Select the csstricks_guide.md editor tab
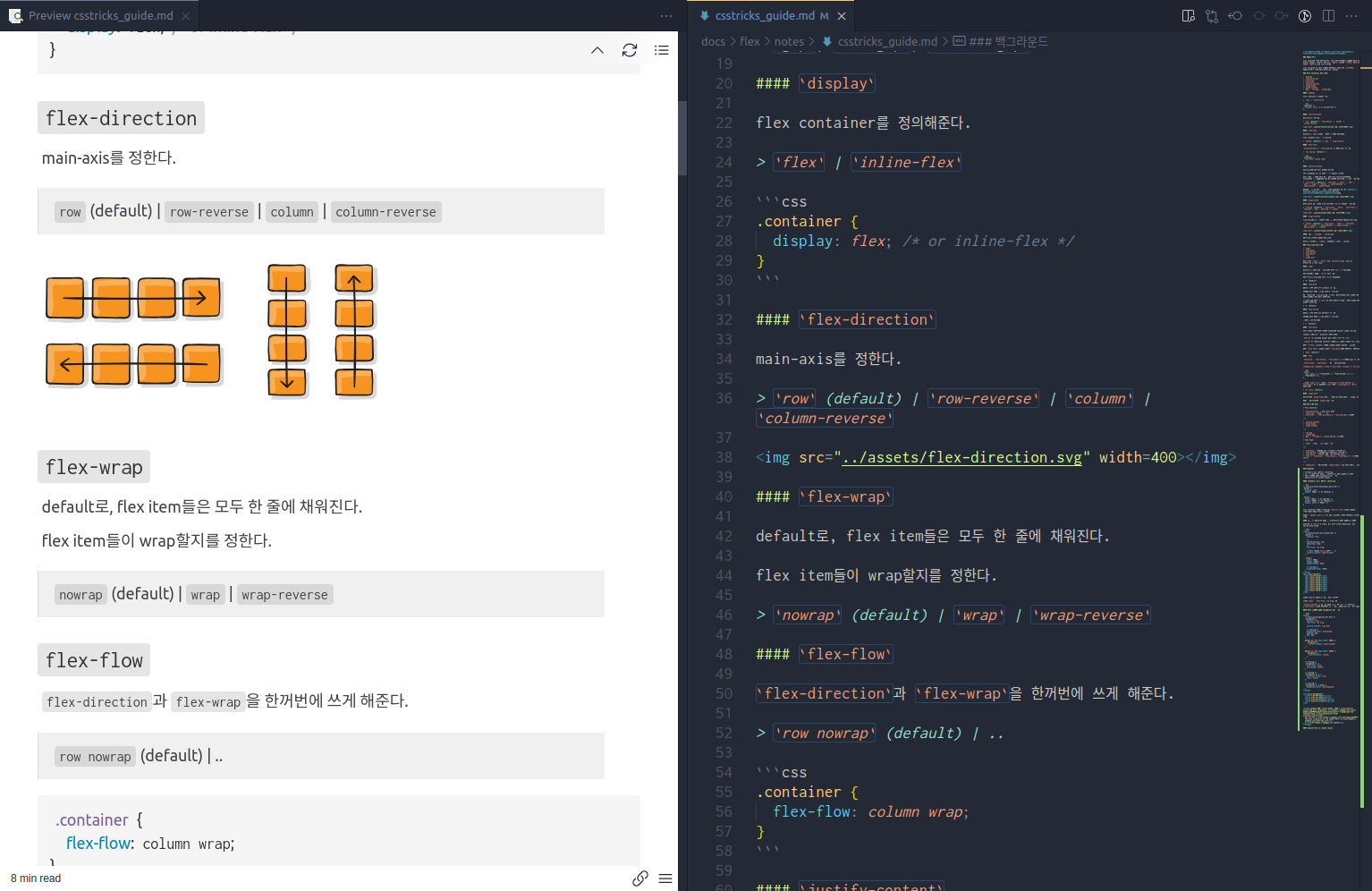1372x891 pixels. click(772, 16)
